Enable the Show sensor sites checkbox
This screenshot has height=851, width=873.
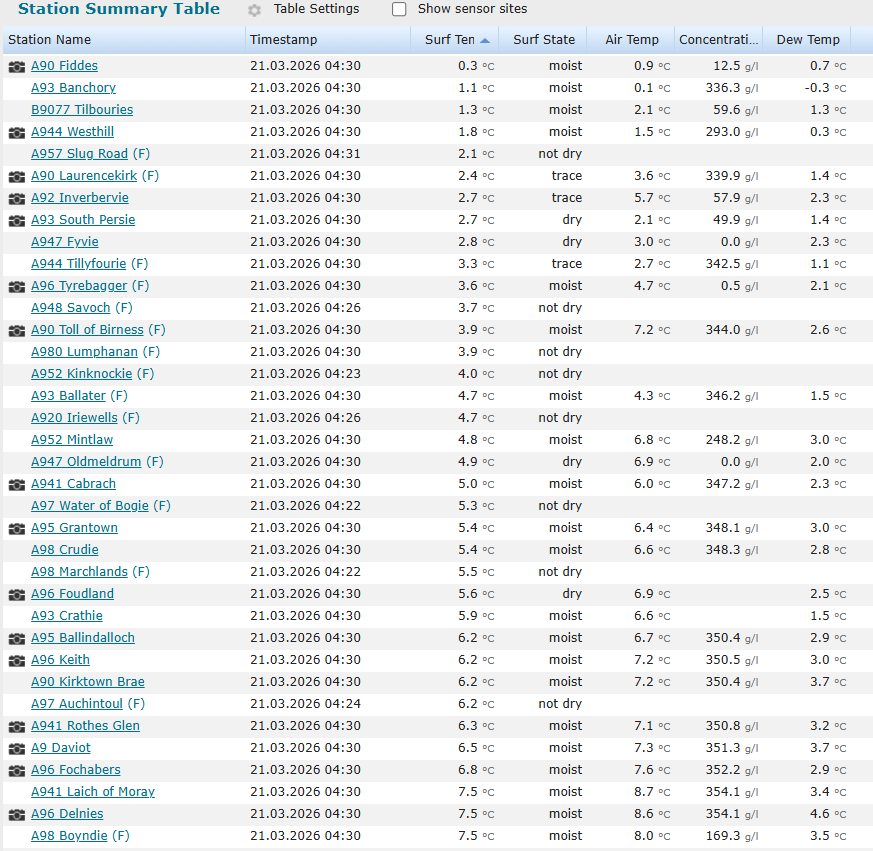[x=399, y=9]
